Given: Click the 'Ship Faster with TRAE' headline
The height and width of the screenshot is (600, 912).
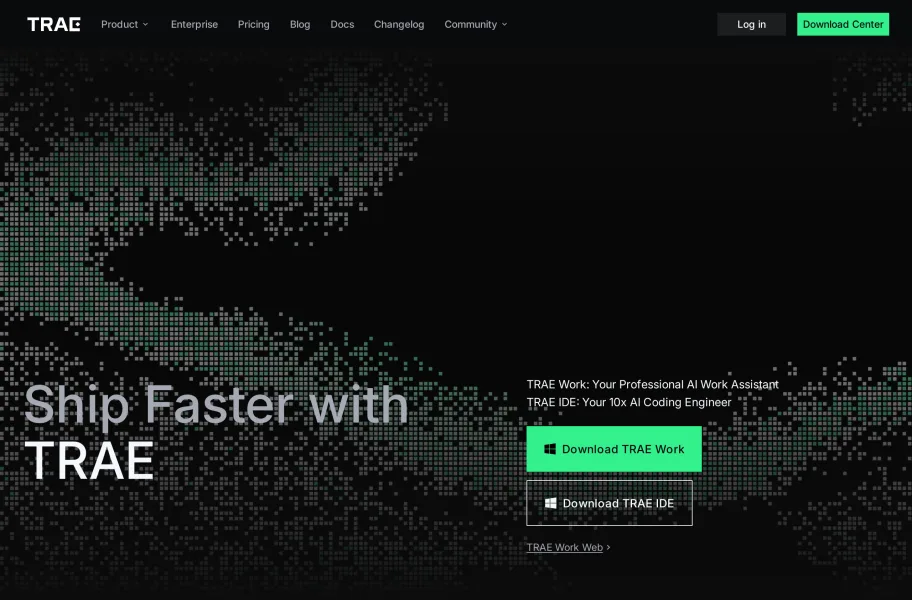Looking at the screenshot, I should click(216, 432).
